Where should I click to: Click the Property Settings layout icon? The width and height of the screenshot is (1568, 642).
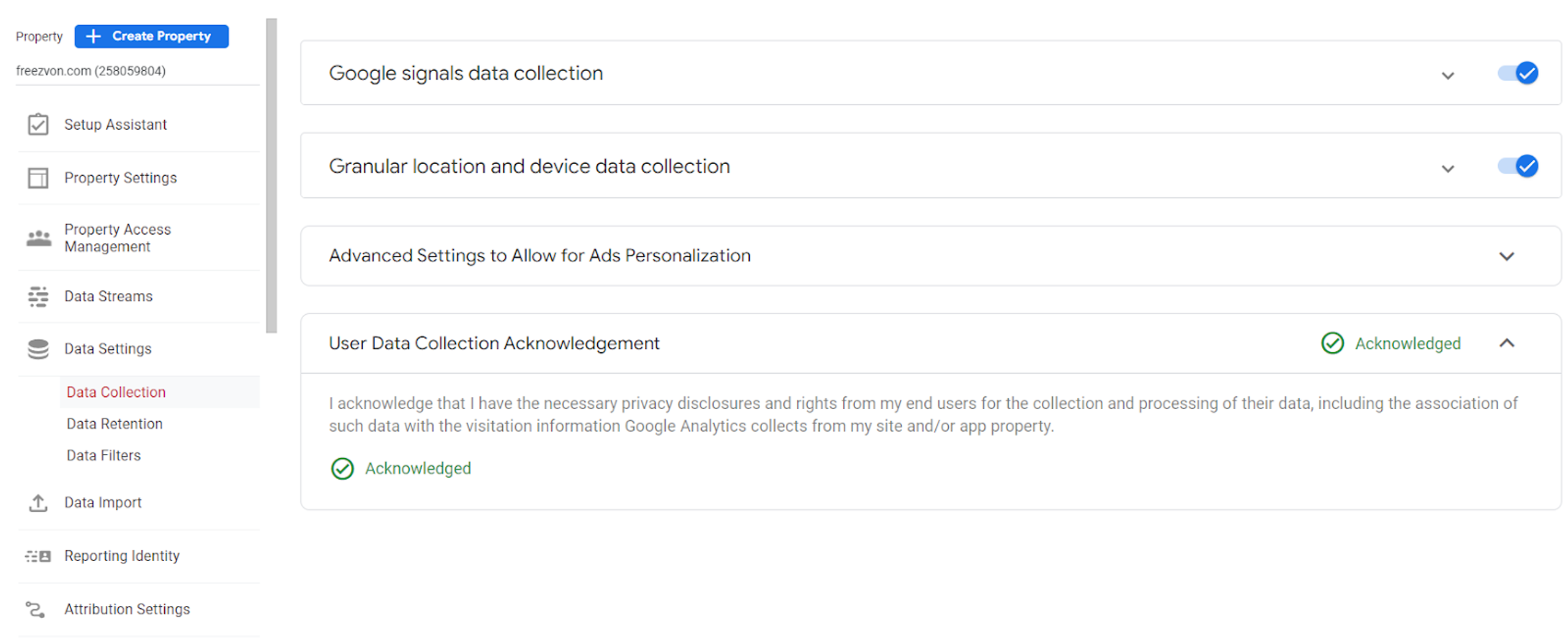38,178
